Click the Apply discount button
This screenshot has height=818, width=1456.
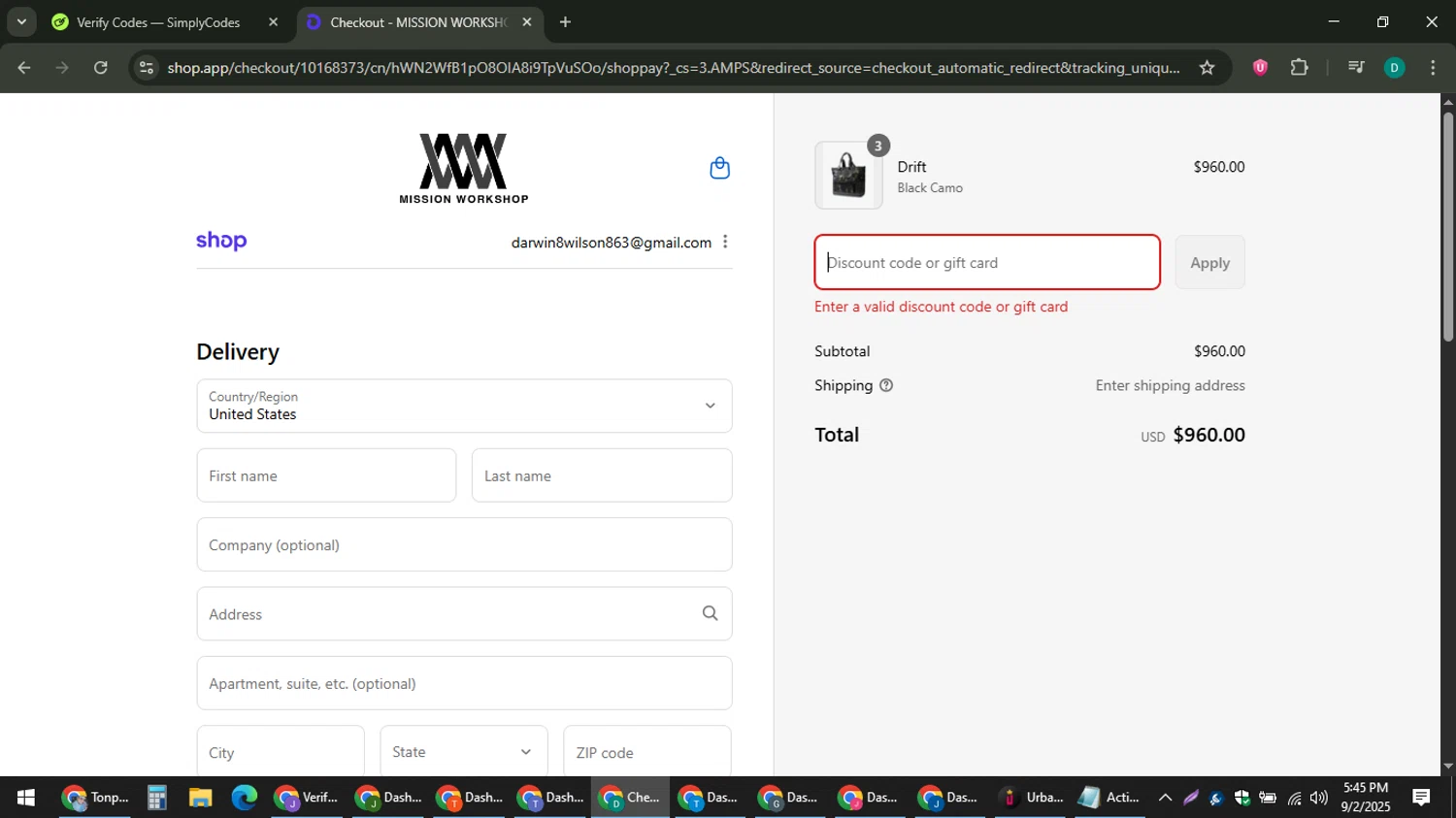tap(1209, 262)
